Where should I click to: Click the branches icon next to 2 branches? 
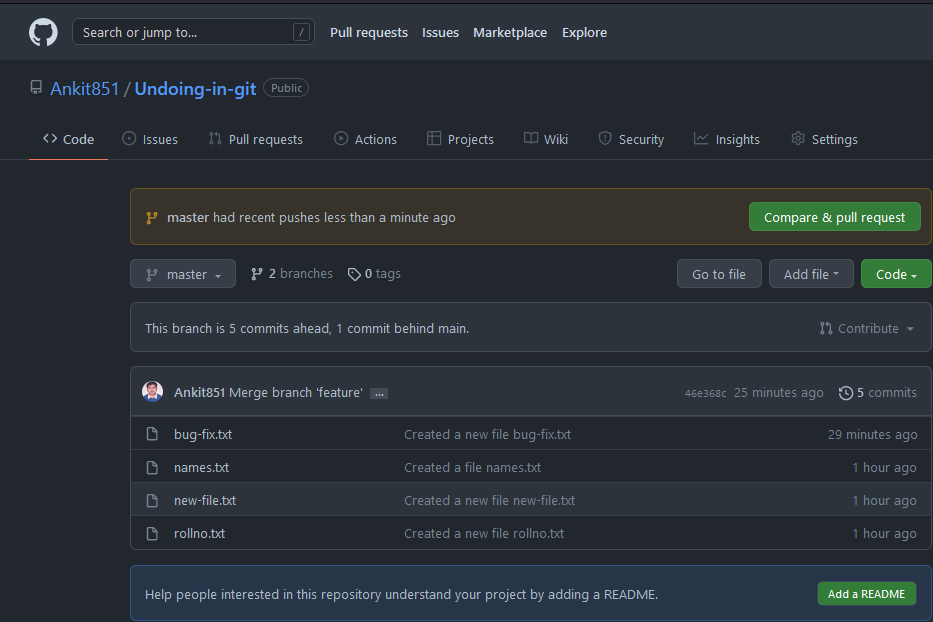tap(257, 274)
